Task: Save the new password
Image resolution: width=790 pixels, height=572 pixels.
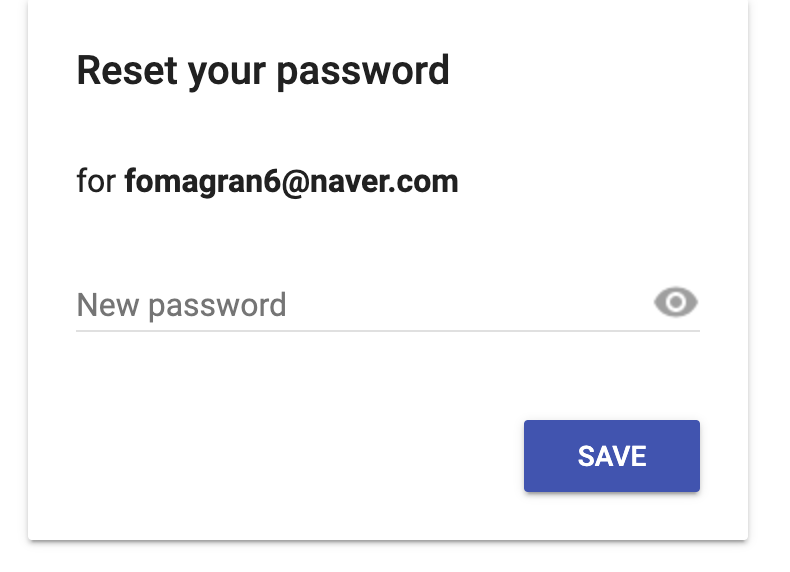Action: point(612,456)
